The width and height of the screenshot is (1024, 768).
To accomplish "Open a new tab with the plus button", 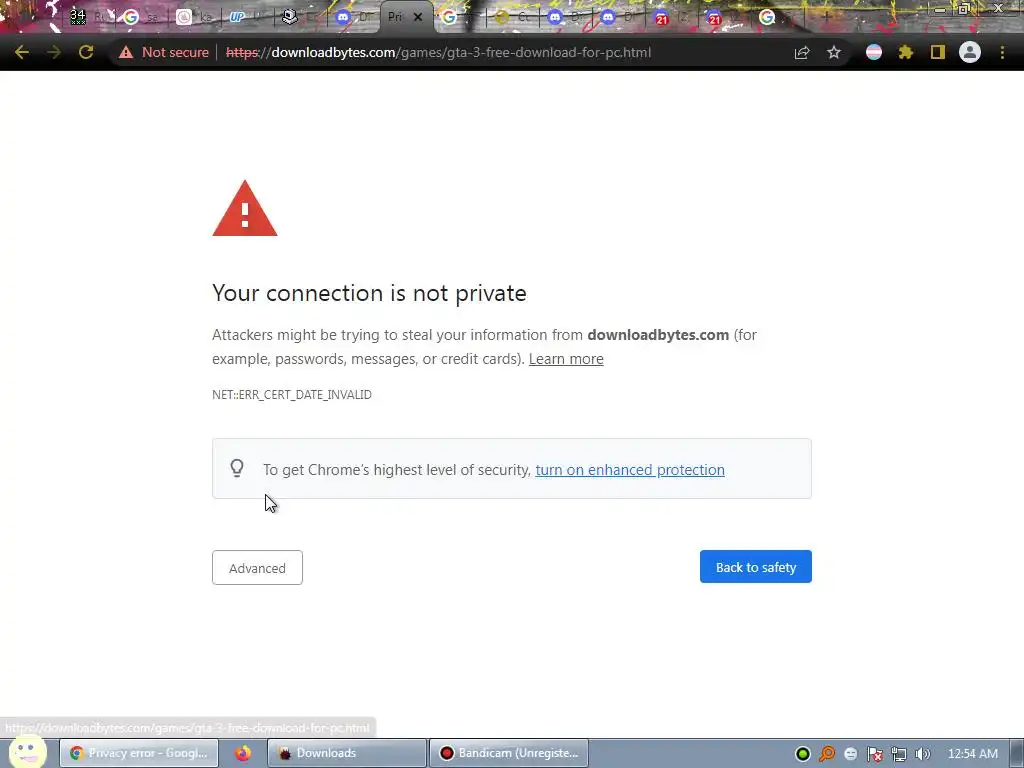I will tap(825, 17).
